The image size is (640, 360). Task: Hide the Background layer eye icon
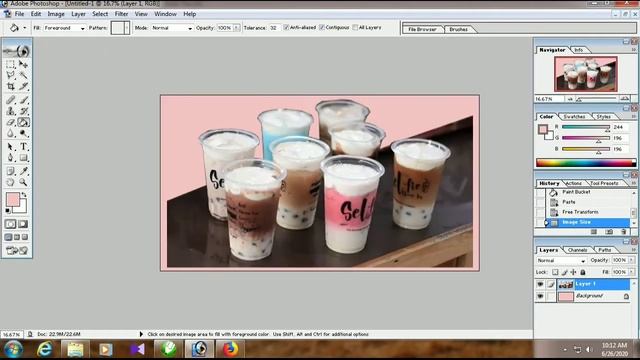click(x=540, y=296)
